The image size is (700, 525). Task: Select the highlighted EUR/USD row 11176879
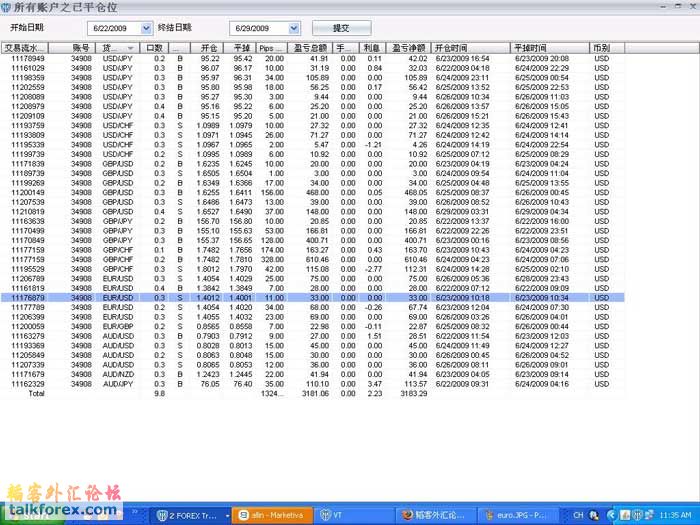pos(300,297)
